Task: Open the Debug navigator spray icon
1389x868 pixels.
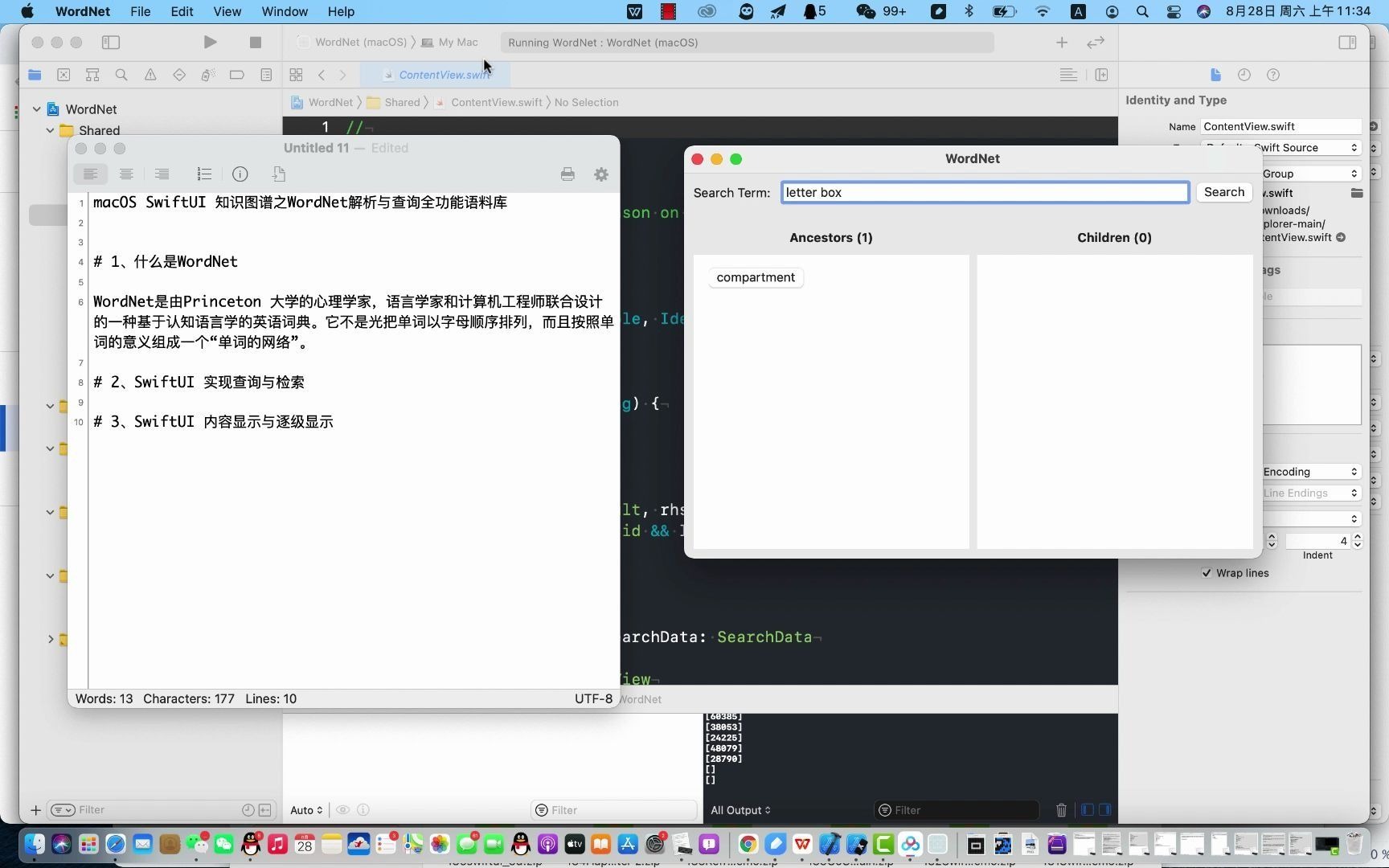Action: pos(208,75)
